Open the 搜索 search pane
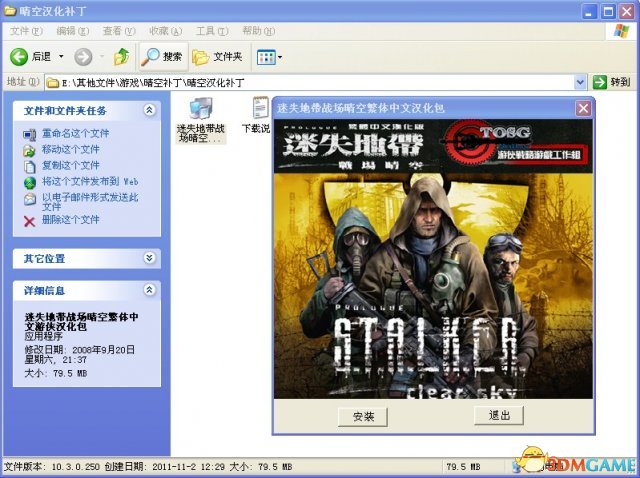This screenshot has height=478, width=640. [x=162, y=57]
